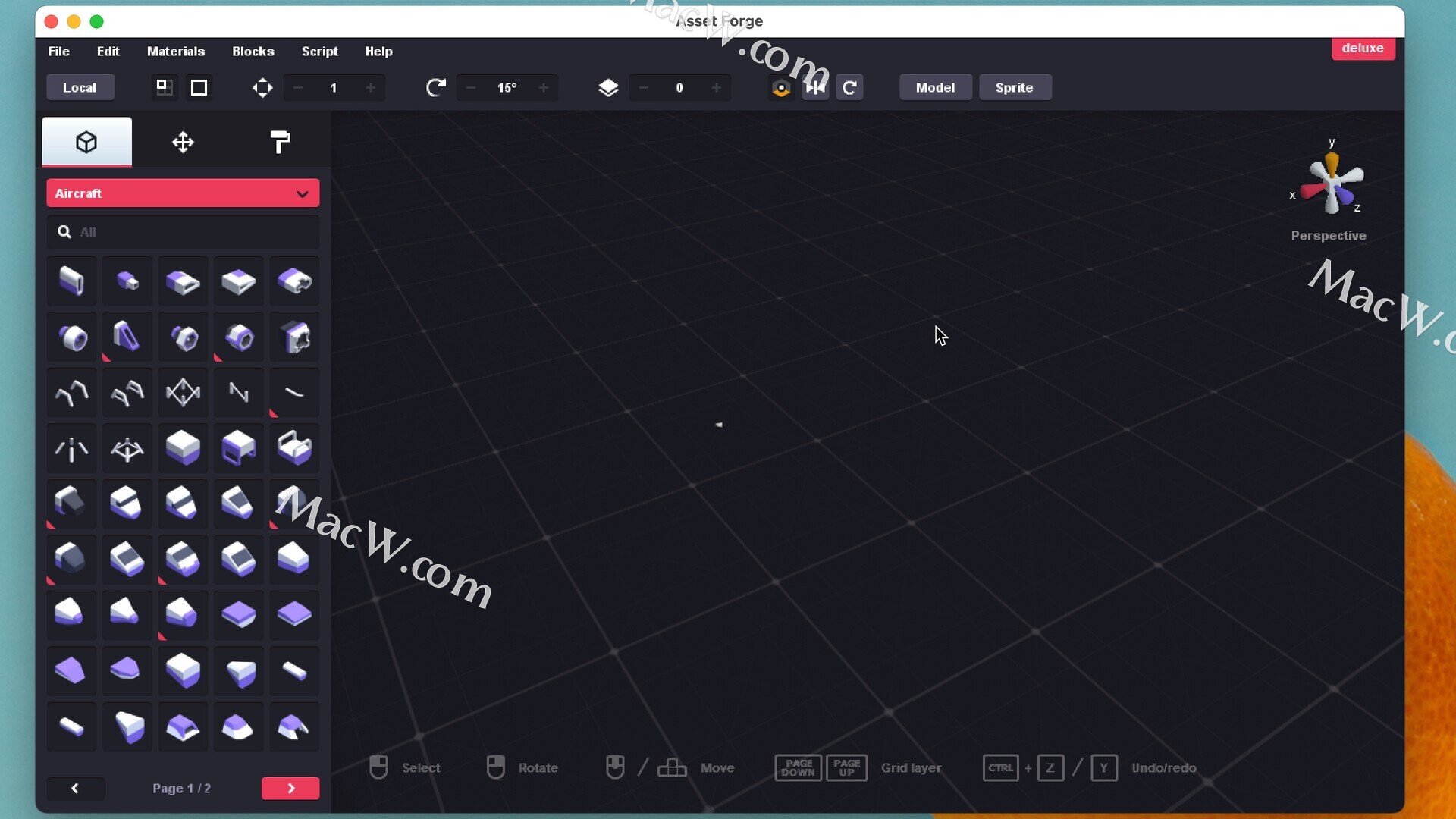Image resolution: width=1456 pixels, height=819 pixels.
Task: Click the deluxe badge
Action: click(1363, 48)
